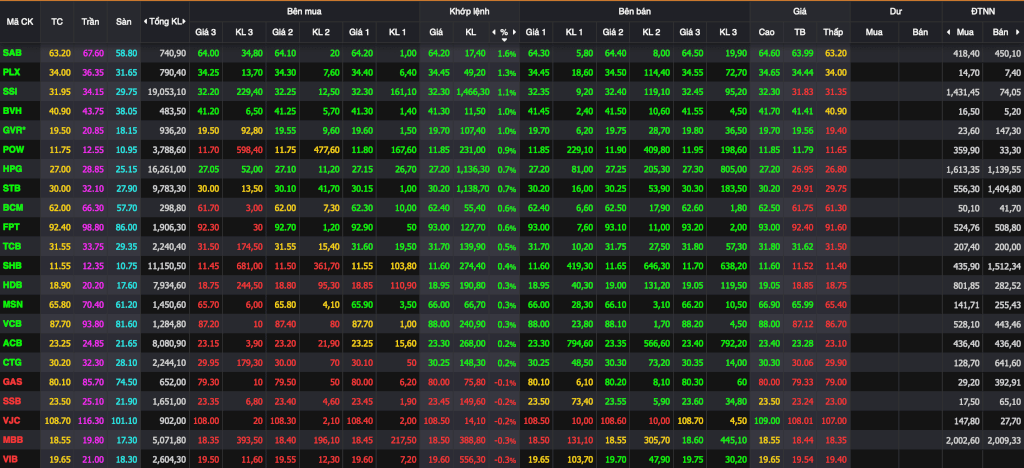Open the POW stock ticker

tap(12, 150)
